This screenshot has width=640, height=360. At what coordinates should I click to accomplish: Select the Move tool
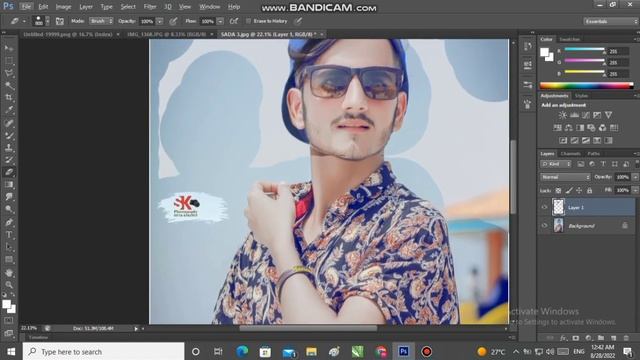(9, 48)
